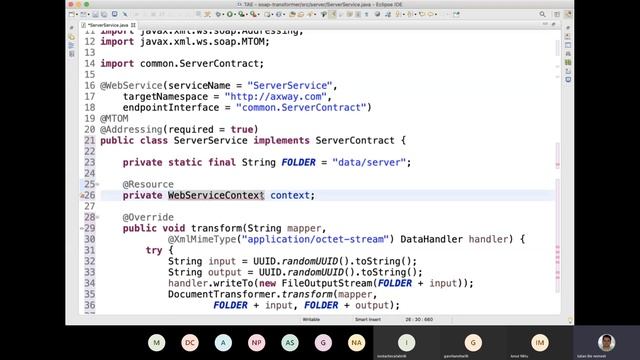Screen dimensions: 640x360
Task: Click participant avatar M
Action: [x=156, y=343]
